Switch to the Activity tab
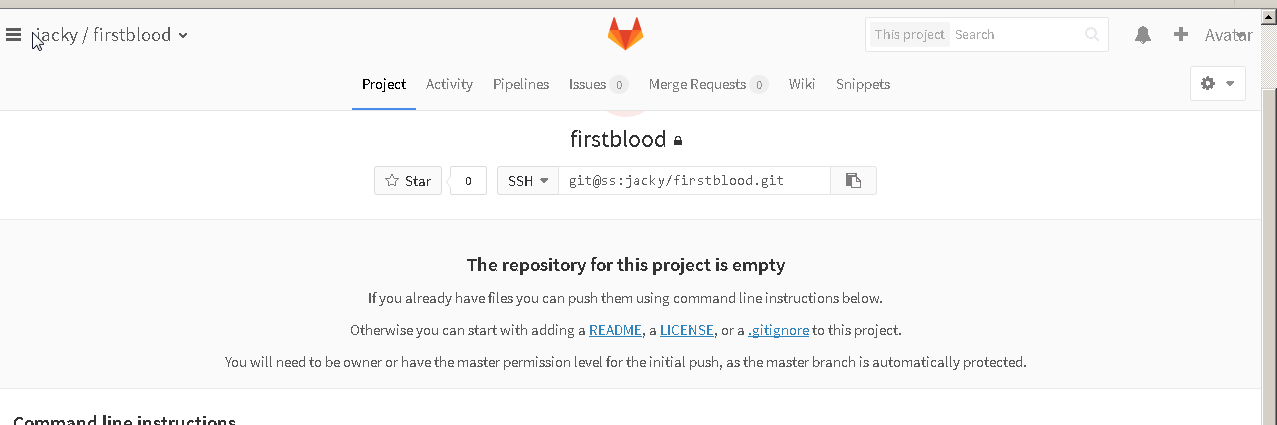This screenshot has width=1277, height=425. 449,84
